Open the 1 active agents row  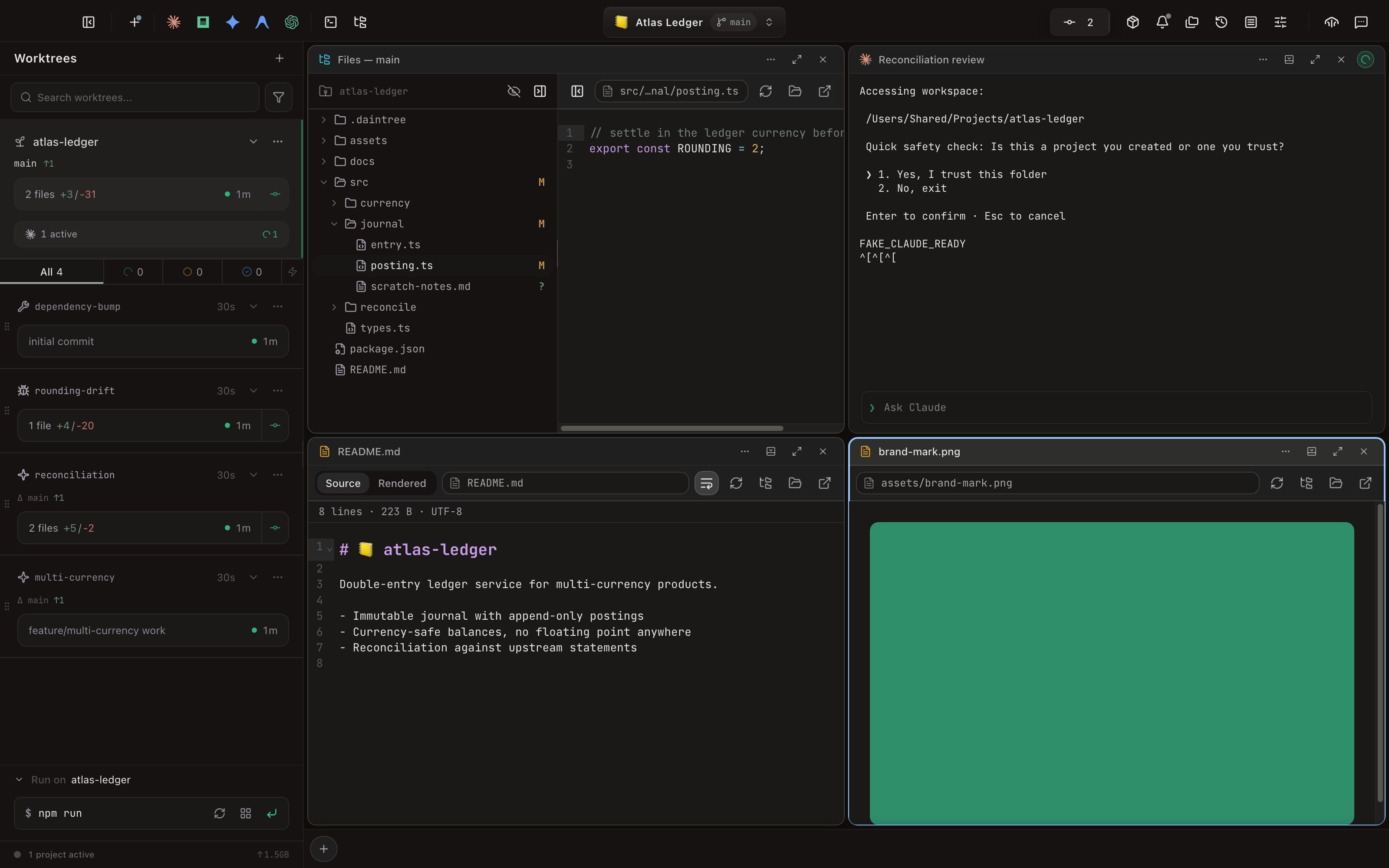(151, 234)
